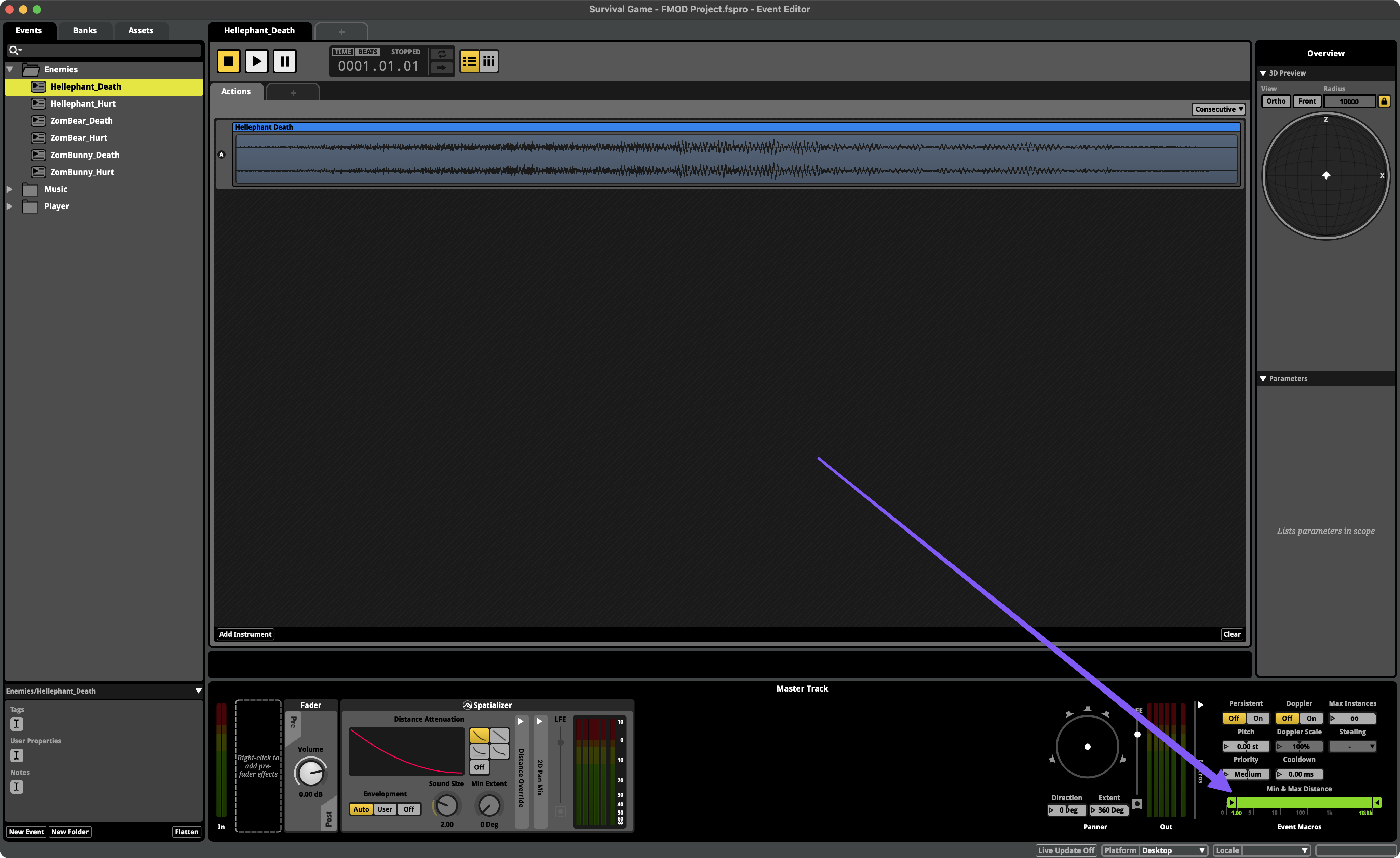Click the Min & Max Distance slider
Image resolution: width=1400 pixels, height=858 pixels.
pos(1304,802)
